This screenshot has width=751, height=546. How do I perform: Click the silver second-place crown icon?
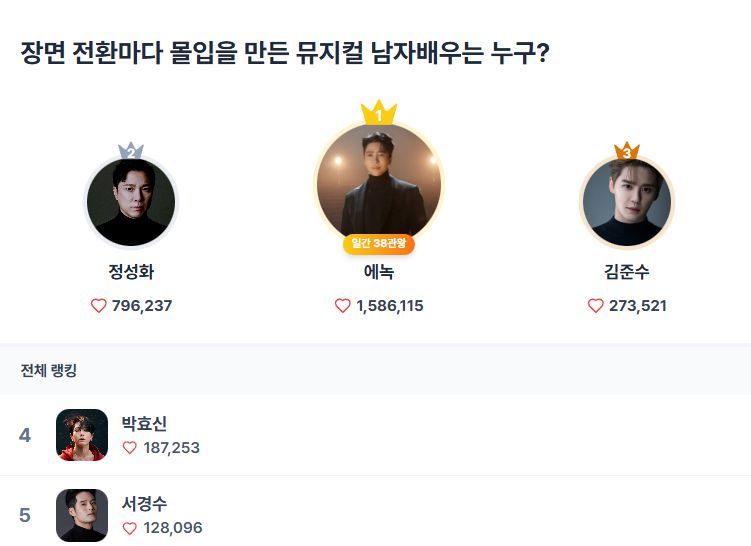pyautogui.click(x=131, y=152)
